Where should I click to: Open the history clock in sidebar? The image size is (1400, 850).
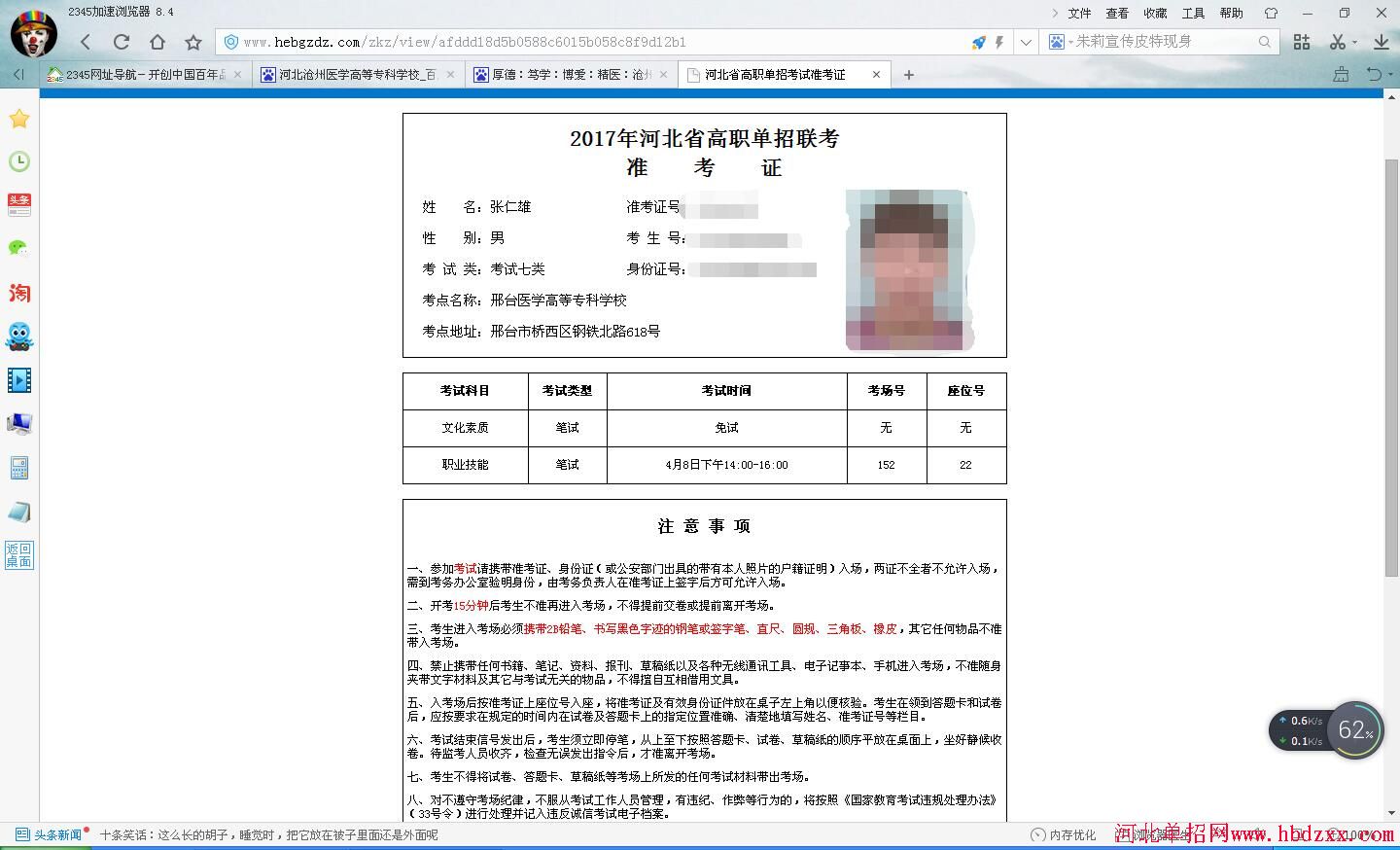[x=19, y=161]
